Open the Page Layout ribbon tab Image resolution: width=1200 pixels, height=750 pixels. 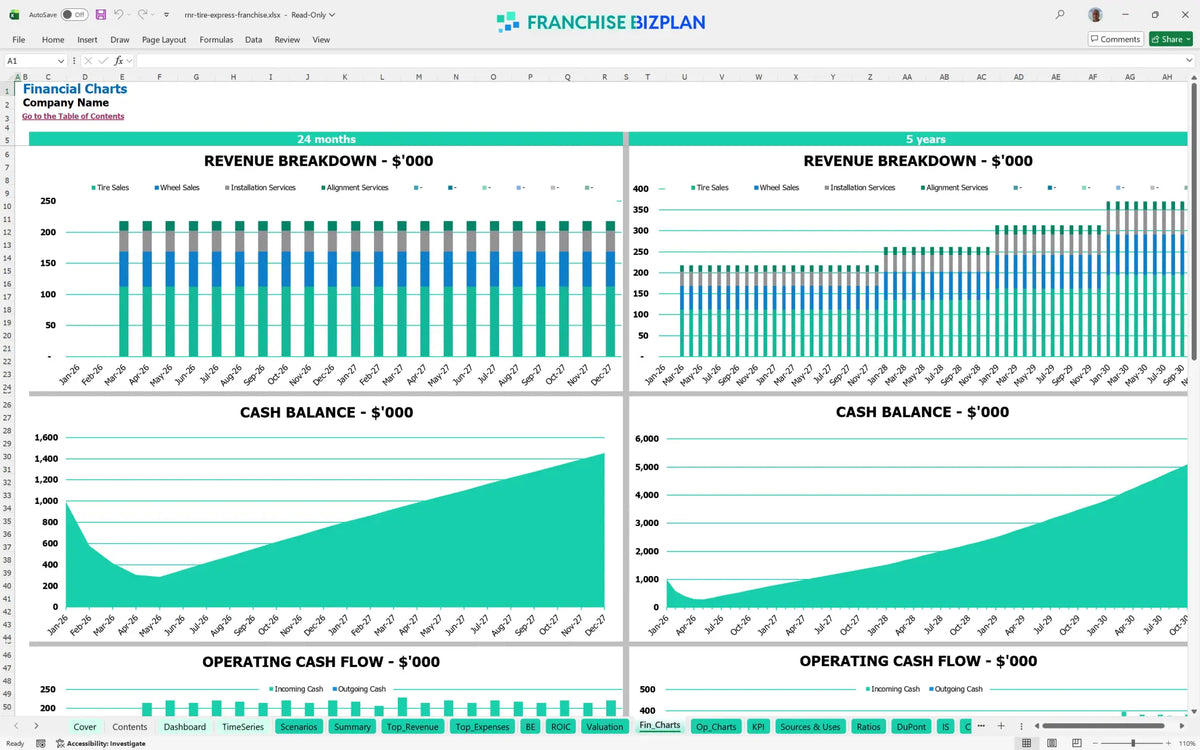pos(164,39)
